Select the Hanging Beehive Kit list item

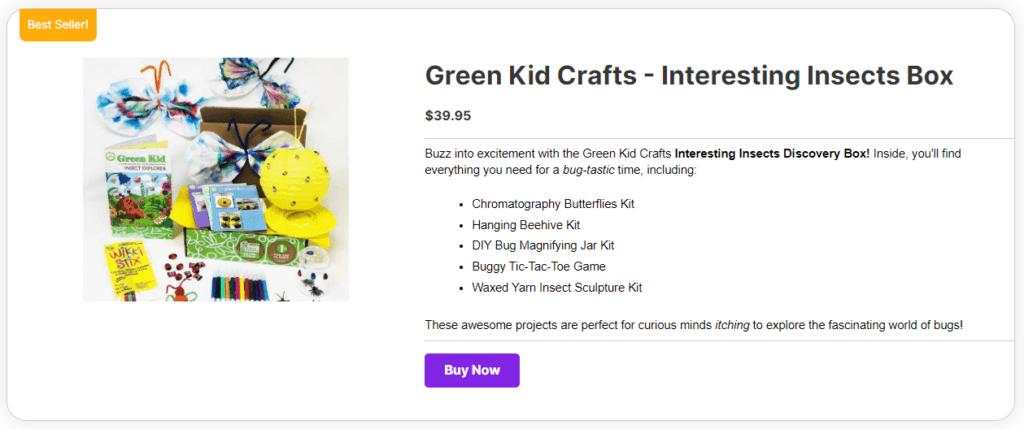click(x=526, y=225)
